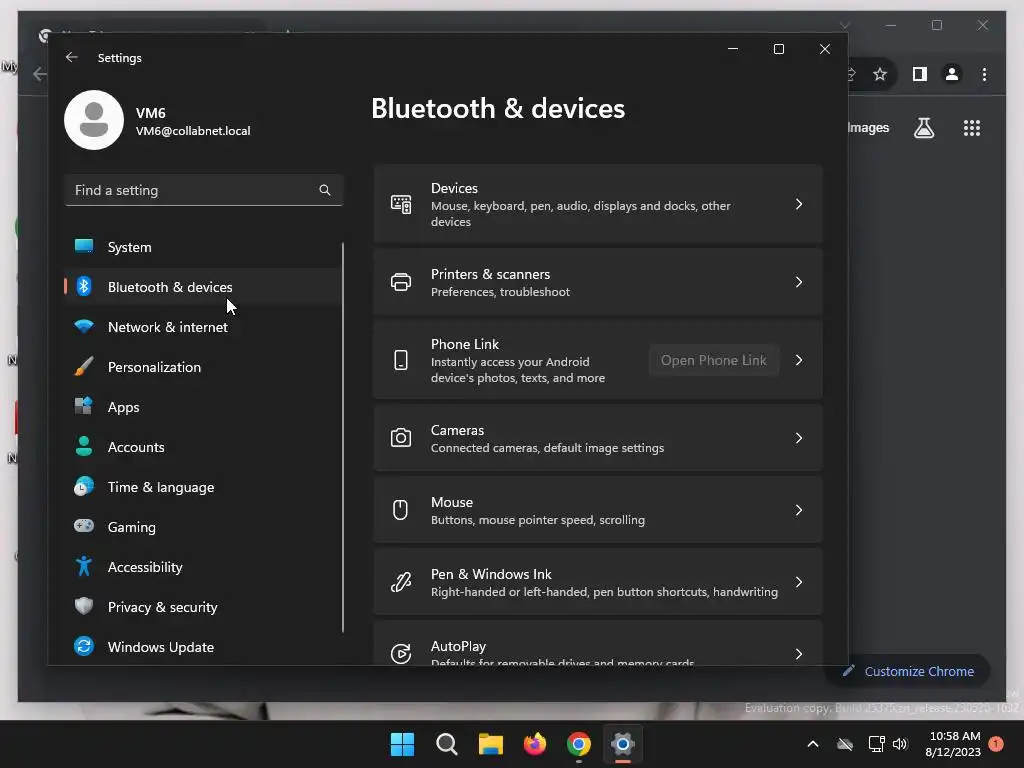Click the Devices keyboard icon
The height and width of the screenshot is (768, 1024).
coord(401,204)
